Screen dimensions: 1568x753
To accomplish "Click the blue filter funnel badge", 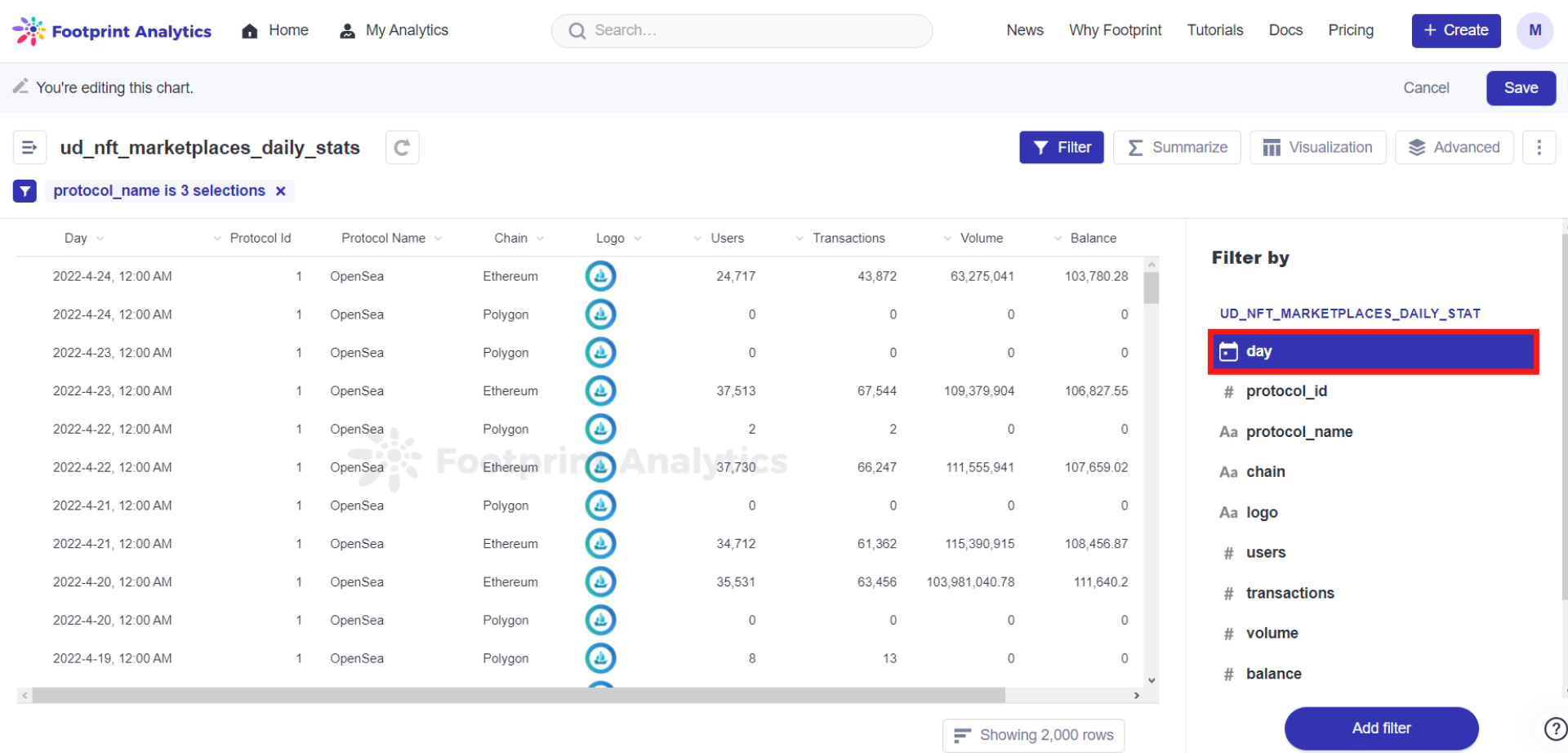I will (24, 191).
